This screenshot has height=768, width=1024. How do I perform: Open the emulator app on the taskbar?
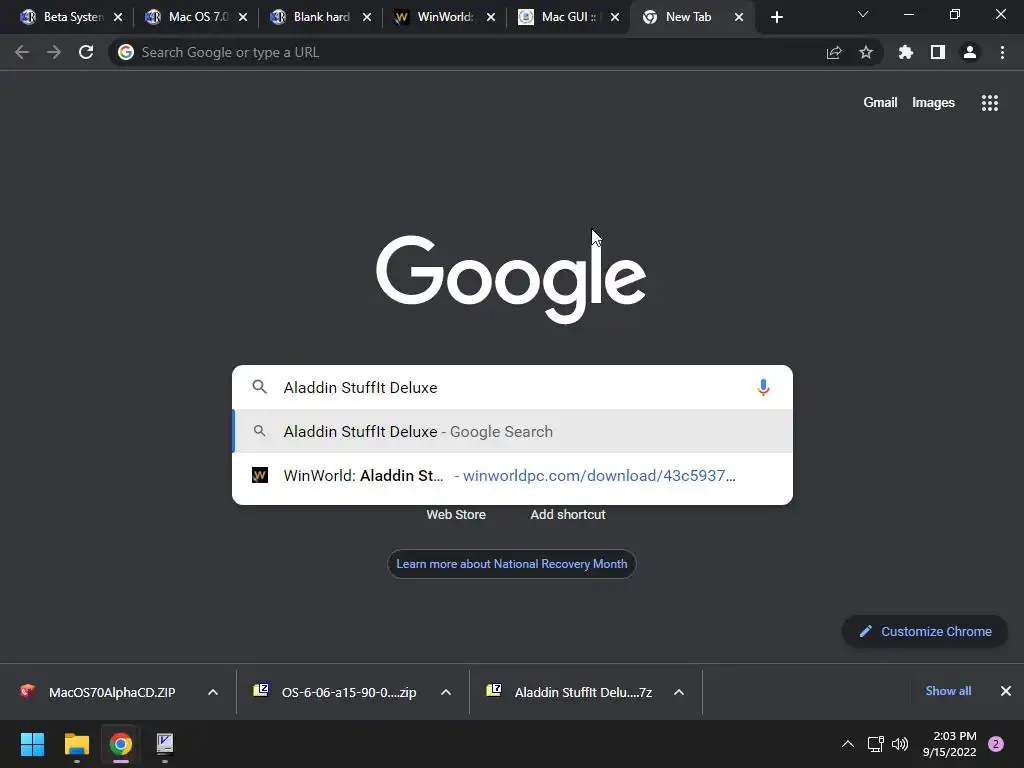tap(165, 744)
